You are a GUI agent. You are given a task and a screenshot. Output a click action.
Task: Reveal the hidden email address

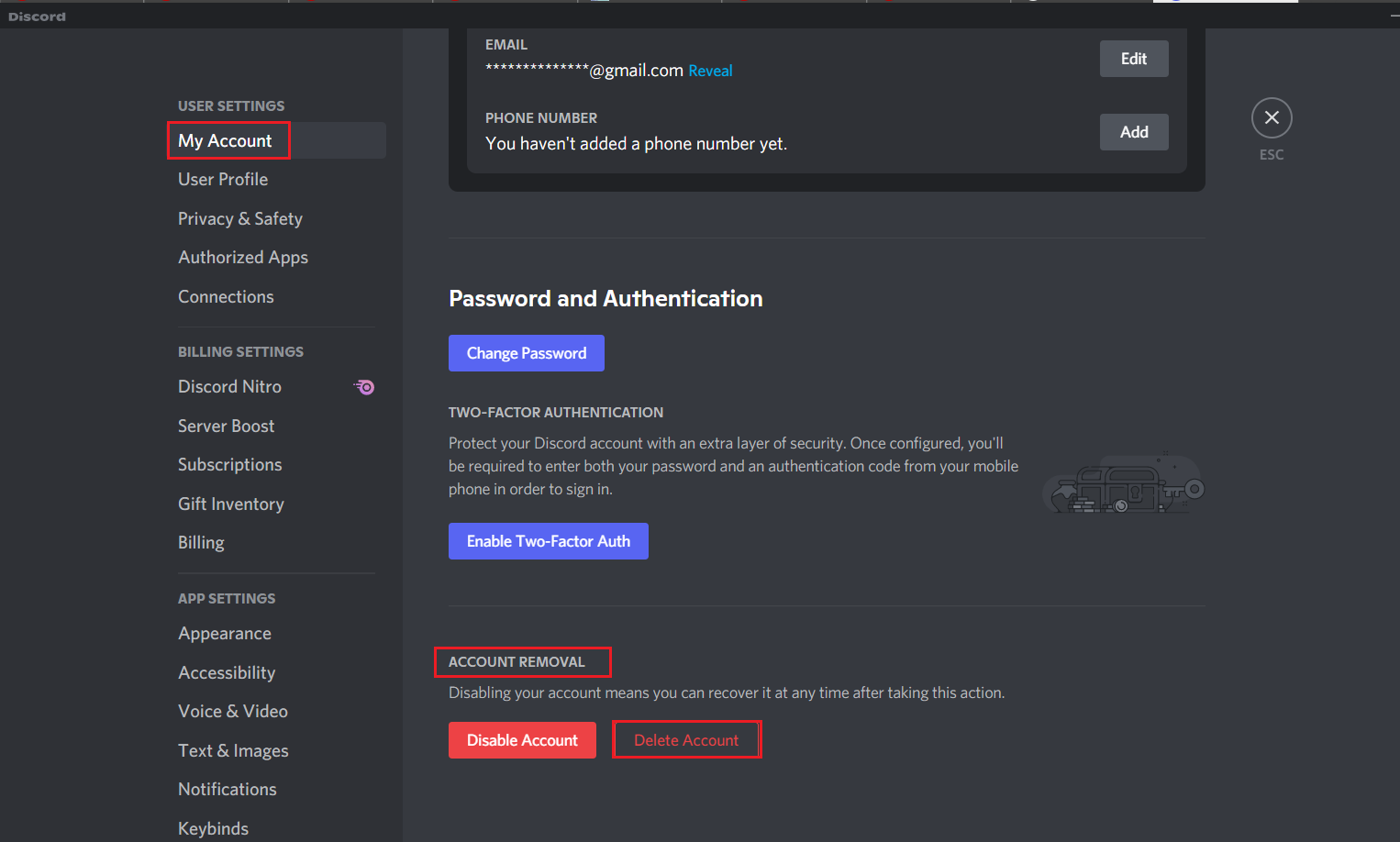pyautogui.click(x=710, y=72)
